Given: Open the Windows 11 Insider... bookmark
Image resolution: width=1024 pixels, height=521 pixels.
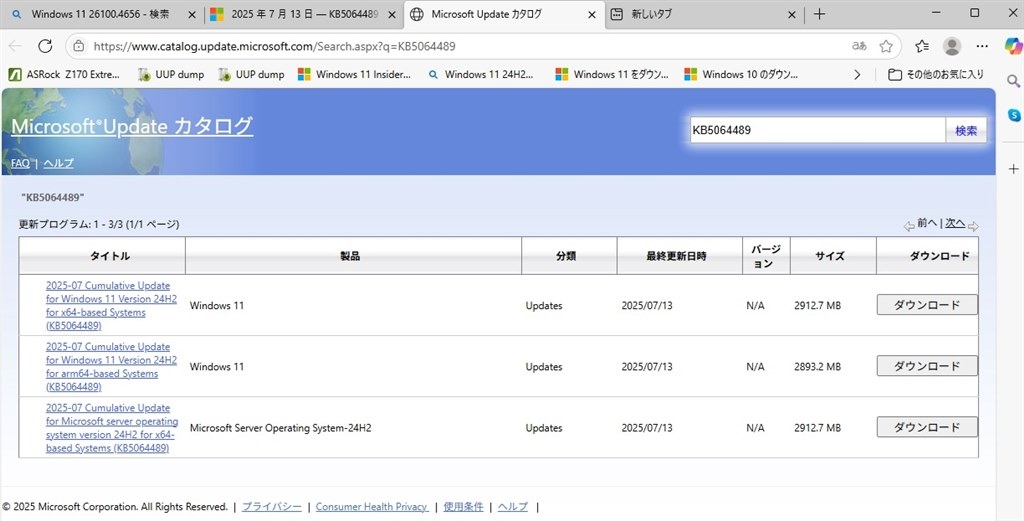Looking at the screenshot, I should [x=355, y=74].
